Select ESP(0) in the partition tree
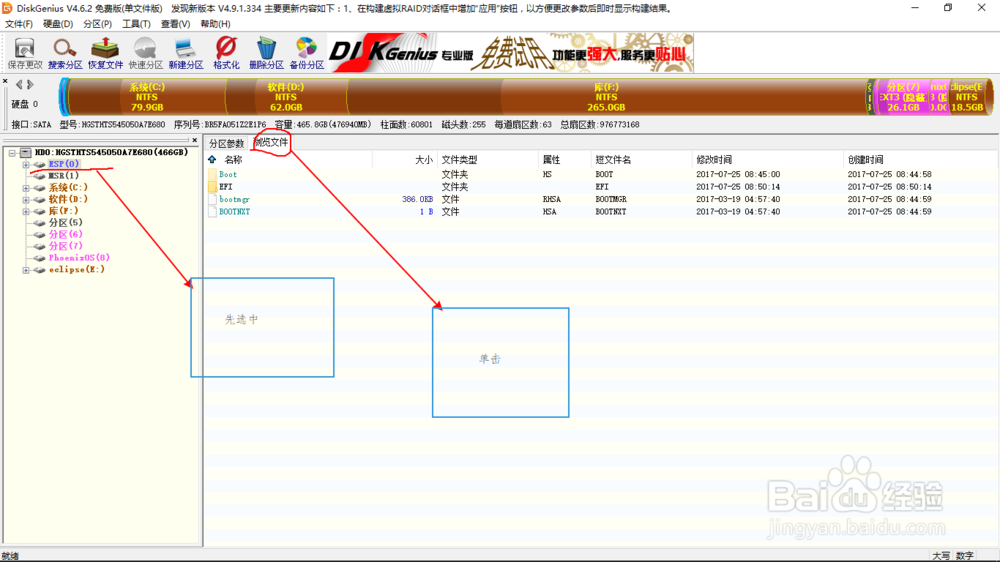Screen dimensions: 1000x562 click(x=64, y=164)
